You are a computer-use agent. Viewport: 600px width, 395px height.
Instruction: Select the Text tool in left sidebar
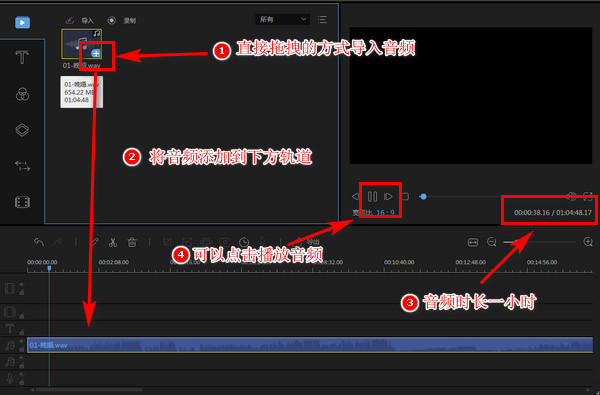click(22, 57)
